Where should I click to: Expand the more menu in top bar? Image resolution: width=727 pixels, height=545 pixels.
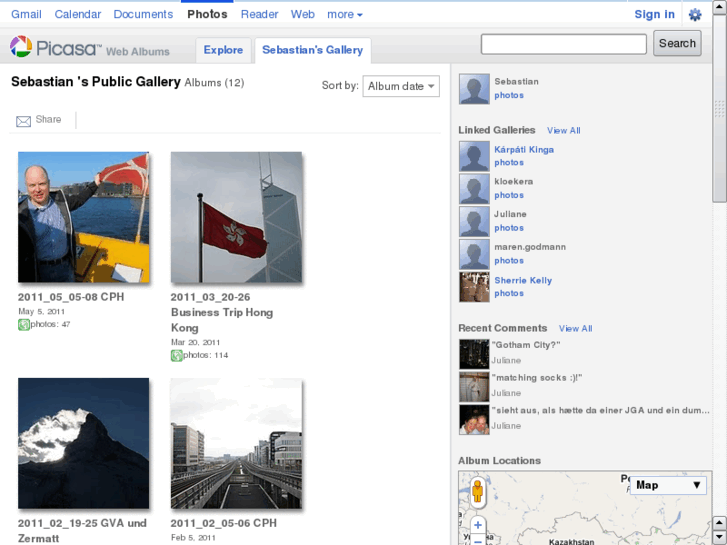344,14
